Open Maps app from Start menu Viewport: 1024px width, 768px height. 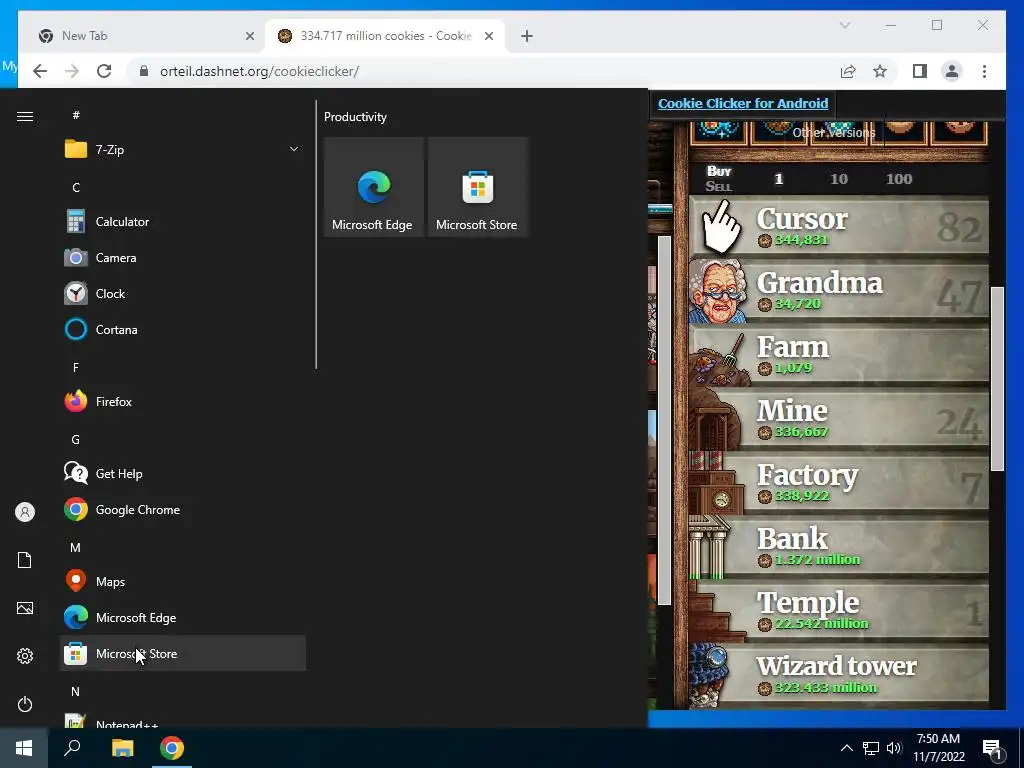[183, 581]
